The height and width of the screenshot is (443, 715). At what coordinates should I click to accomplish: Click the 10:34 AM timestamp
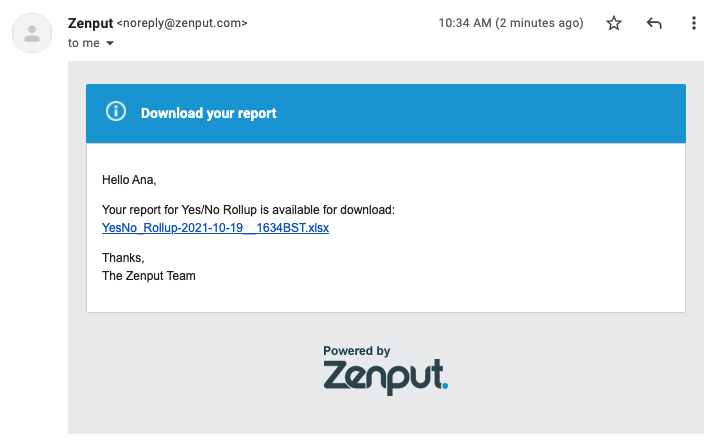point(511,23)
